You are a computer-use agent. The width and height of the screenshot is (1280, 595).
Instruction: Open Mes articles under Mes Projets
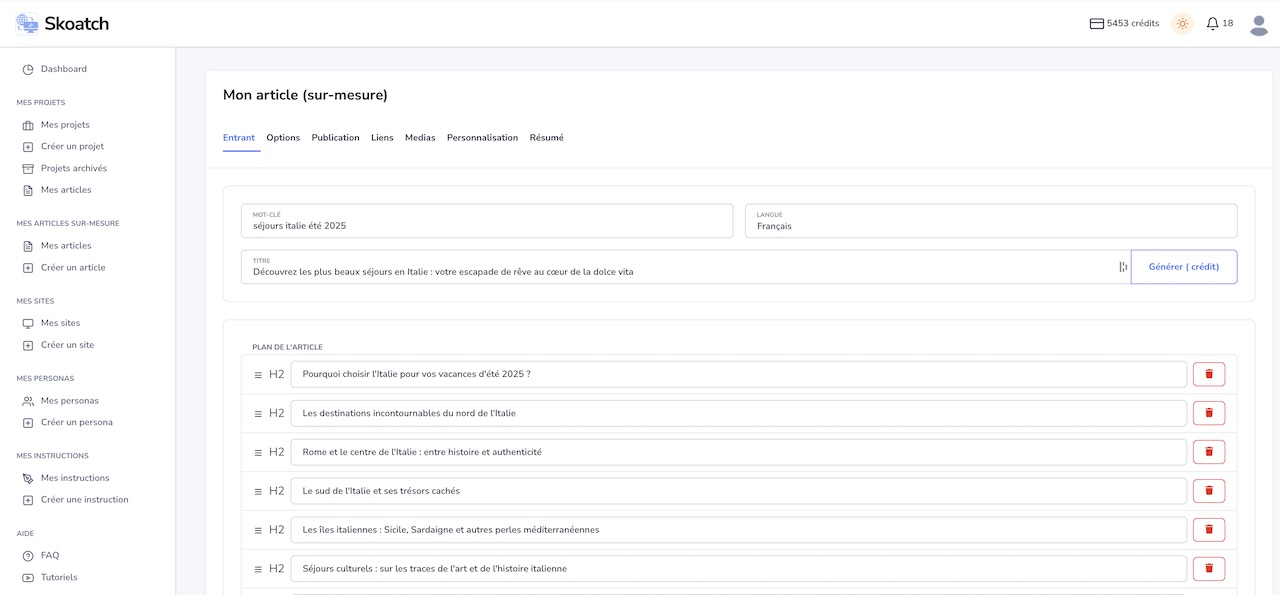66,190
